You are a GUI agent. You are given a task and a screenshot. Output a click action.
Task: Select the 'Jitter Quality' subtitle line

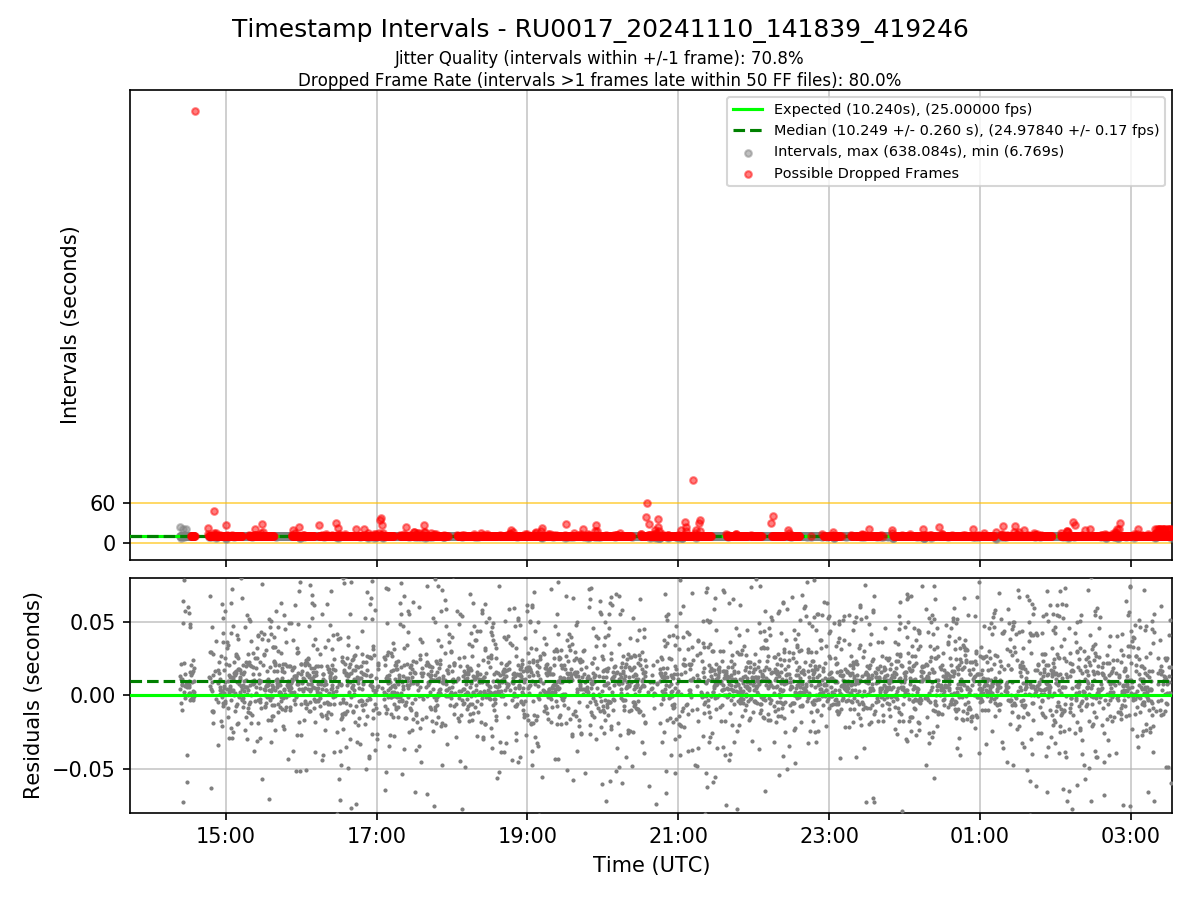click(x=600, y=59)
